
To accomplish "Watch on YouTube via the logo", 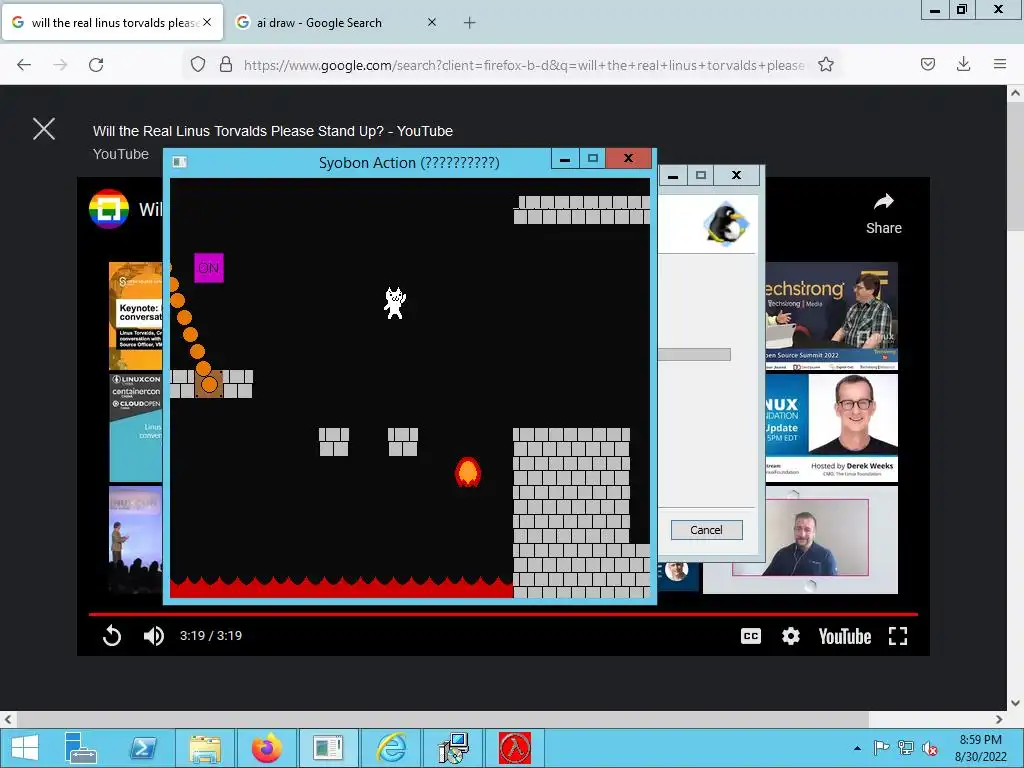I will pyautogui.click(x=845, y=637).
